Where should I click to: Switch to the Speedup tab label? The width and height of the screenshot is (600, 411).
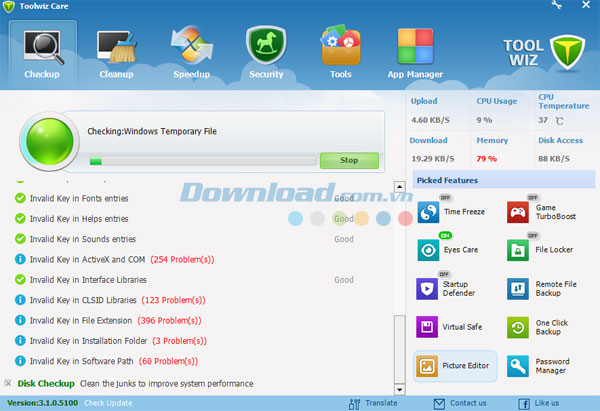tap(191, 74)
